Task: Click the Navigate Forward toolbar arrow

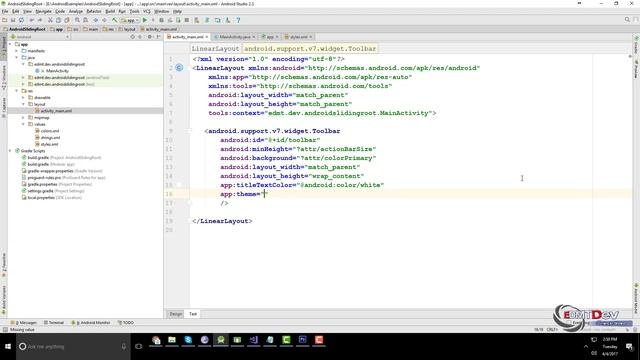Action: (x=104, y=20)
